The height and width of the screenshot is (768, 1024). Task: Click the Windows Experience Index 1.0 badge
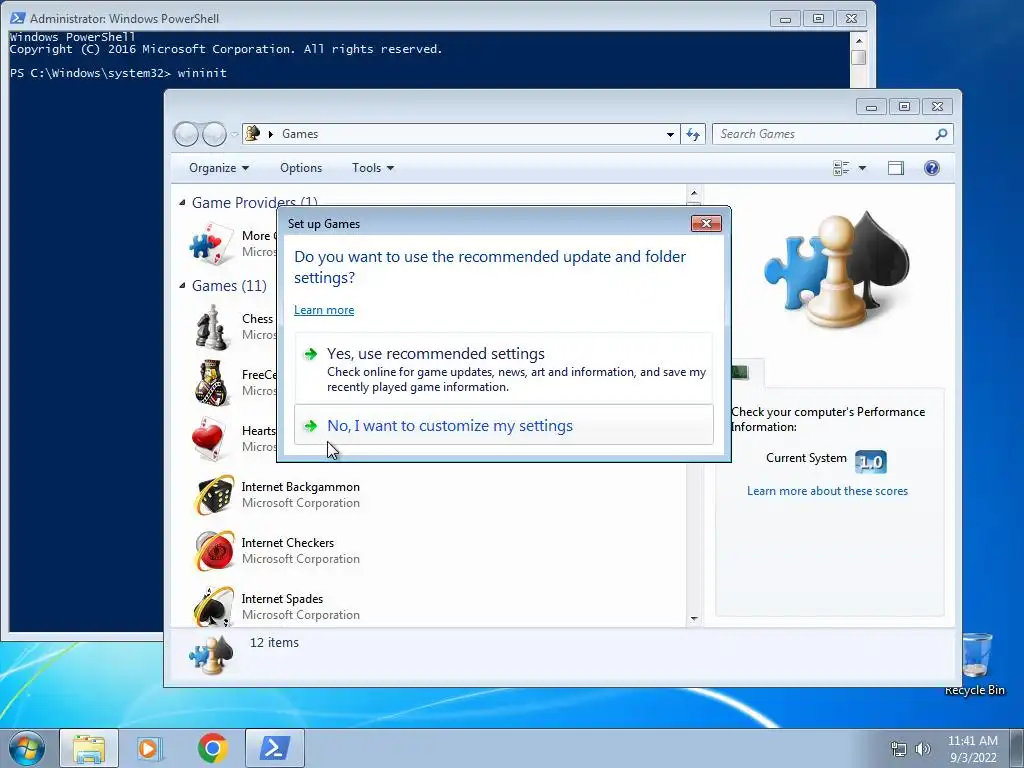[871, 462]
